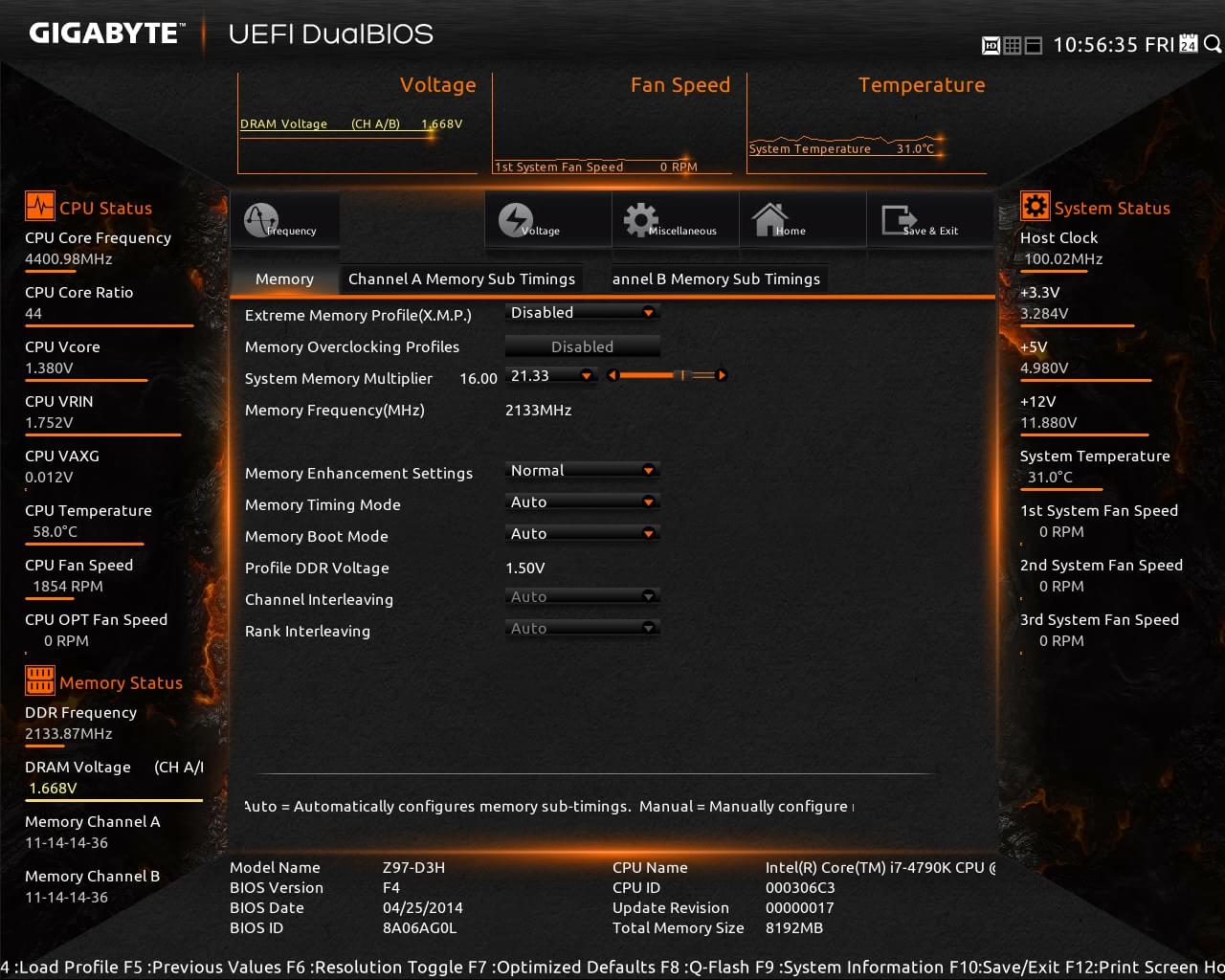Click the magnifying glass search icon
Screen dimensions: 1225x980
coord(1213,44)
